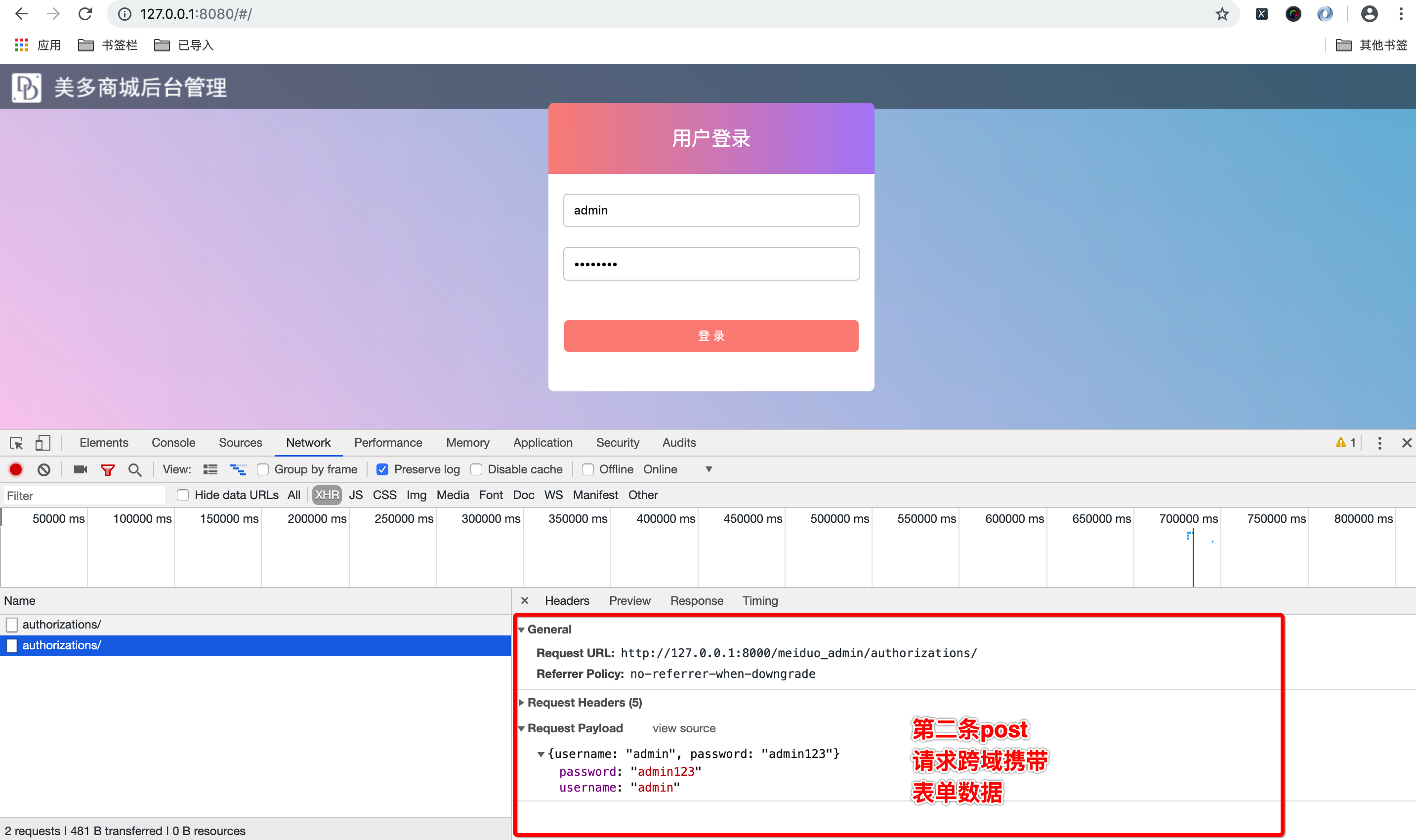Uncheck the Preserve log checkbox
Screen dimensions: 1416x840
[x=382, y=469]
